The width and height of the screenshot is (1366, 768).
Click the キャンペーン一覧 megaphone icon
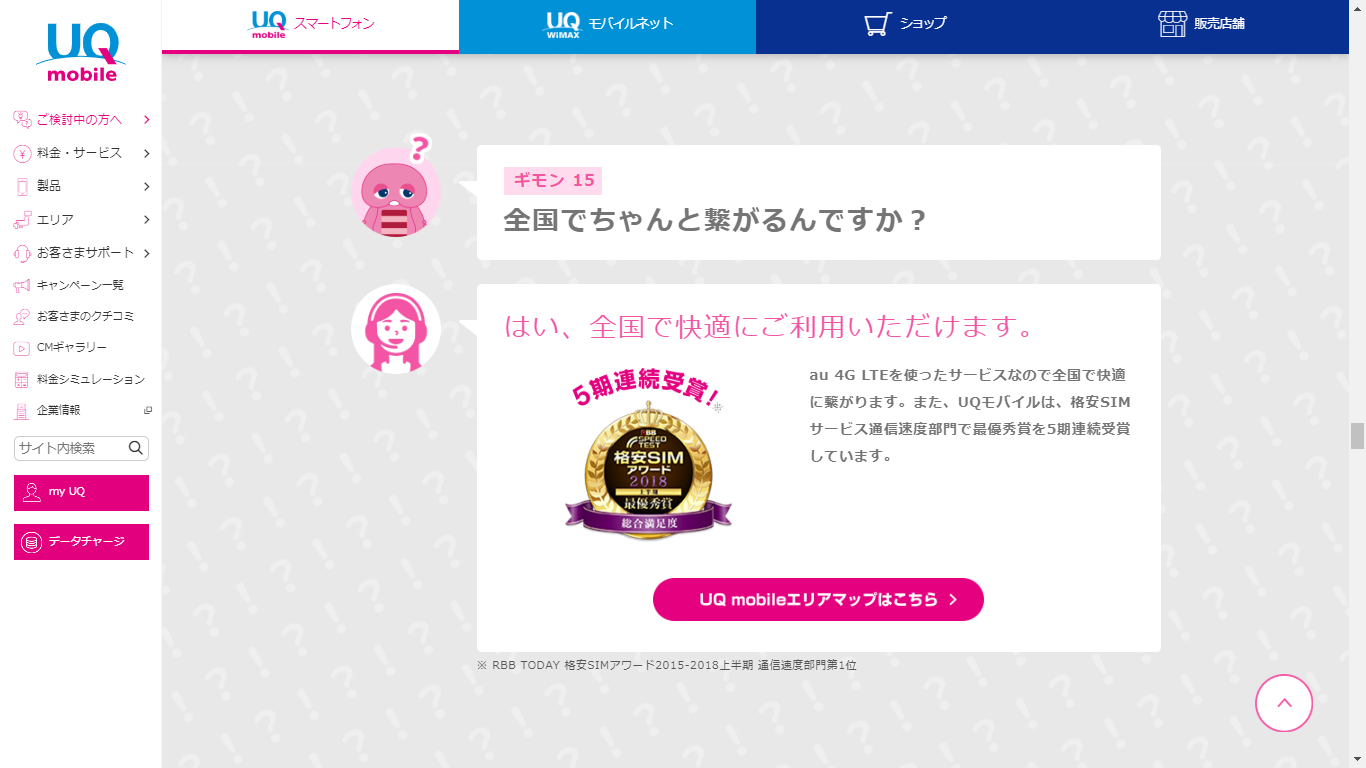[22, 285]
